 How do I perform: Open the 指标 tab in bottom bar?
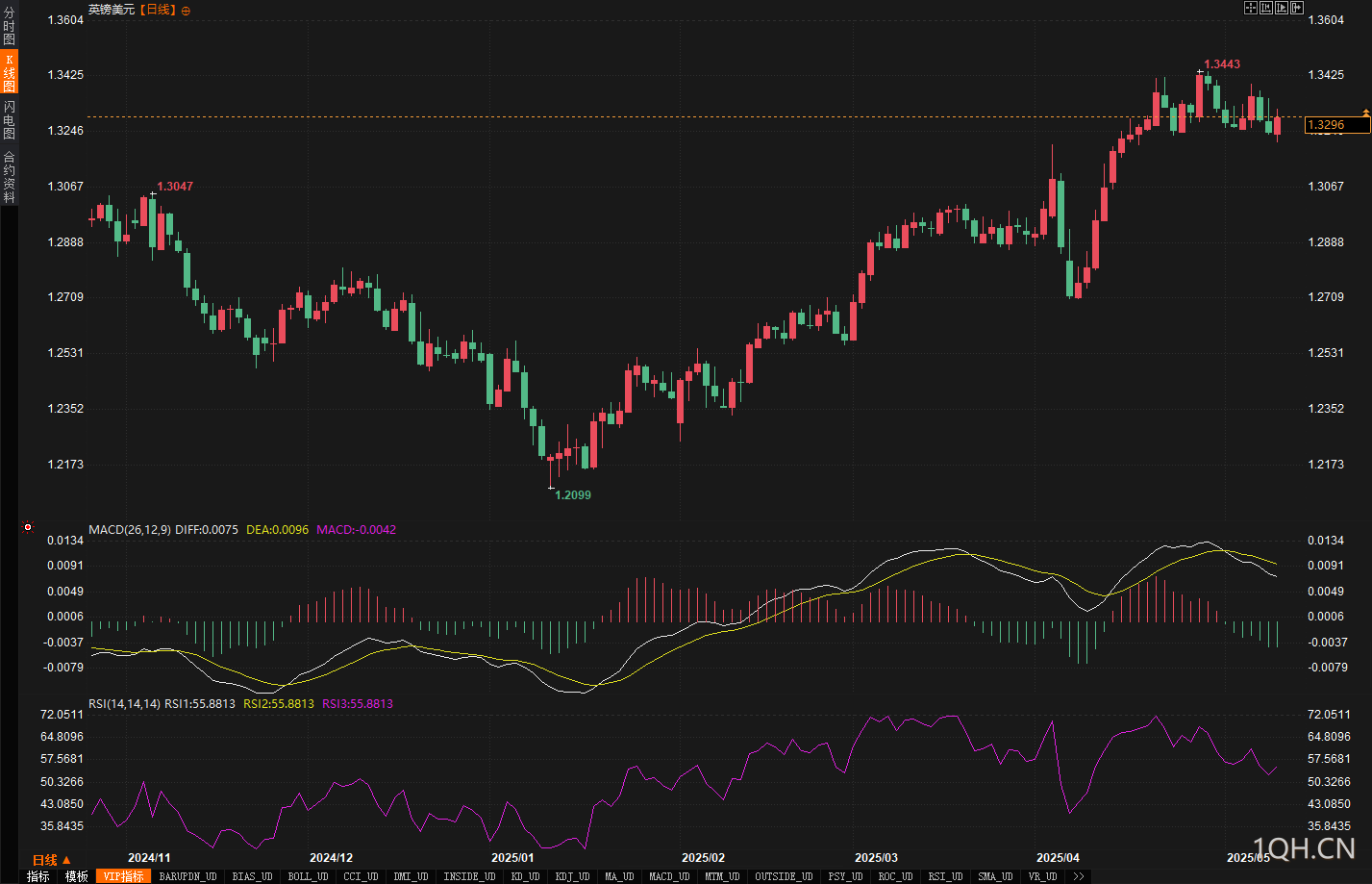pos(38,876)
